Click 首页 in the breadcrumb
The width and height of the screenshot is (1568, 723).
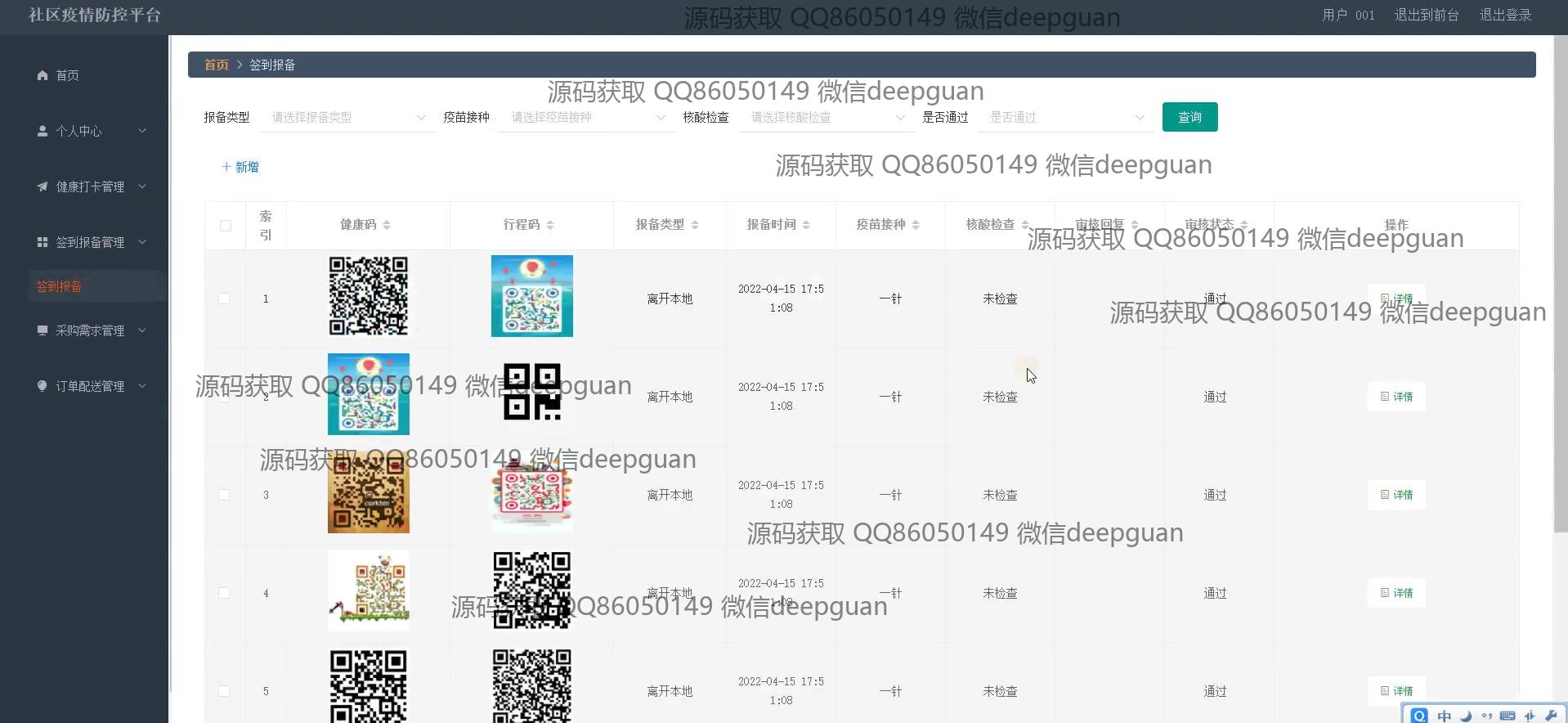coord(216,65)
